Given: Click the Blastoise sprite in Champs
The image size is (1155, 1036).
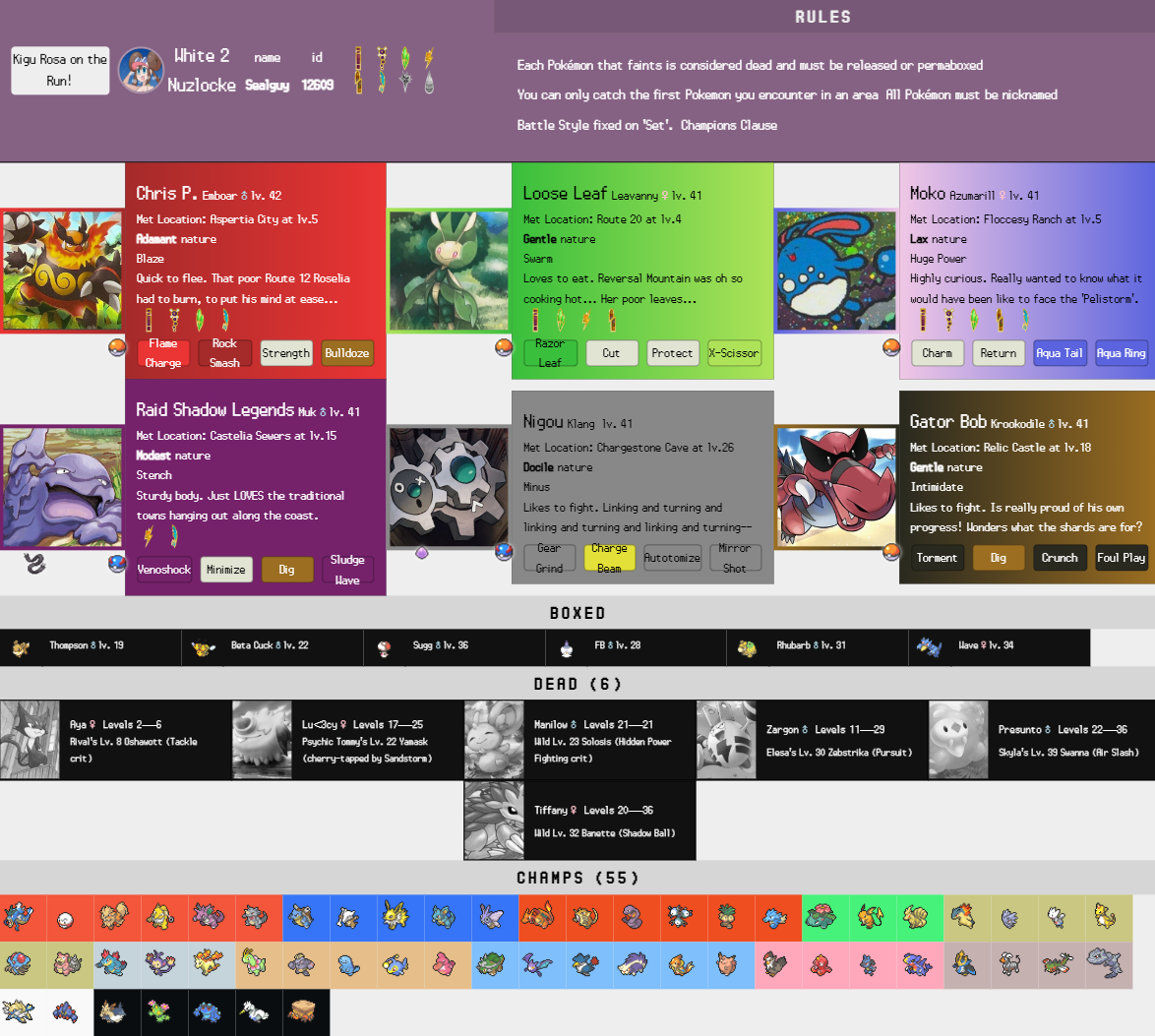Looking at the screenshot, I should (300, 917).
